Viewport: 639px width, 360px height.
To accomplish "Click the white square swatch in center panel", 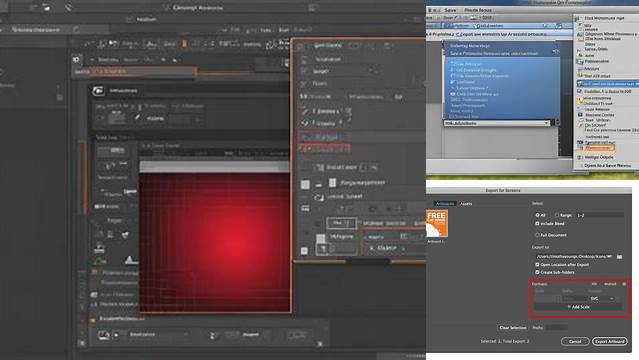I will 305,185.
